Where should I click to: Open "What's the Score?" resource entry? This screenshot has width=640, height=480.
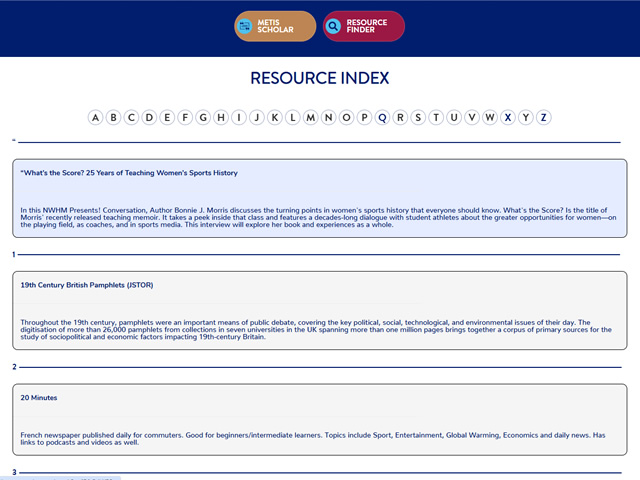[129, 173]
